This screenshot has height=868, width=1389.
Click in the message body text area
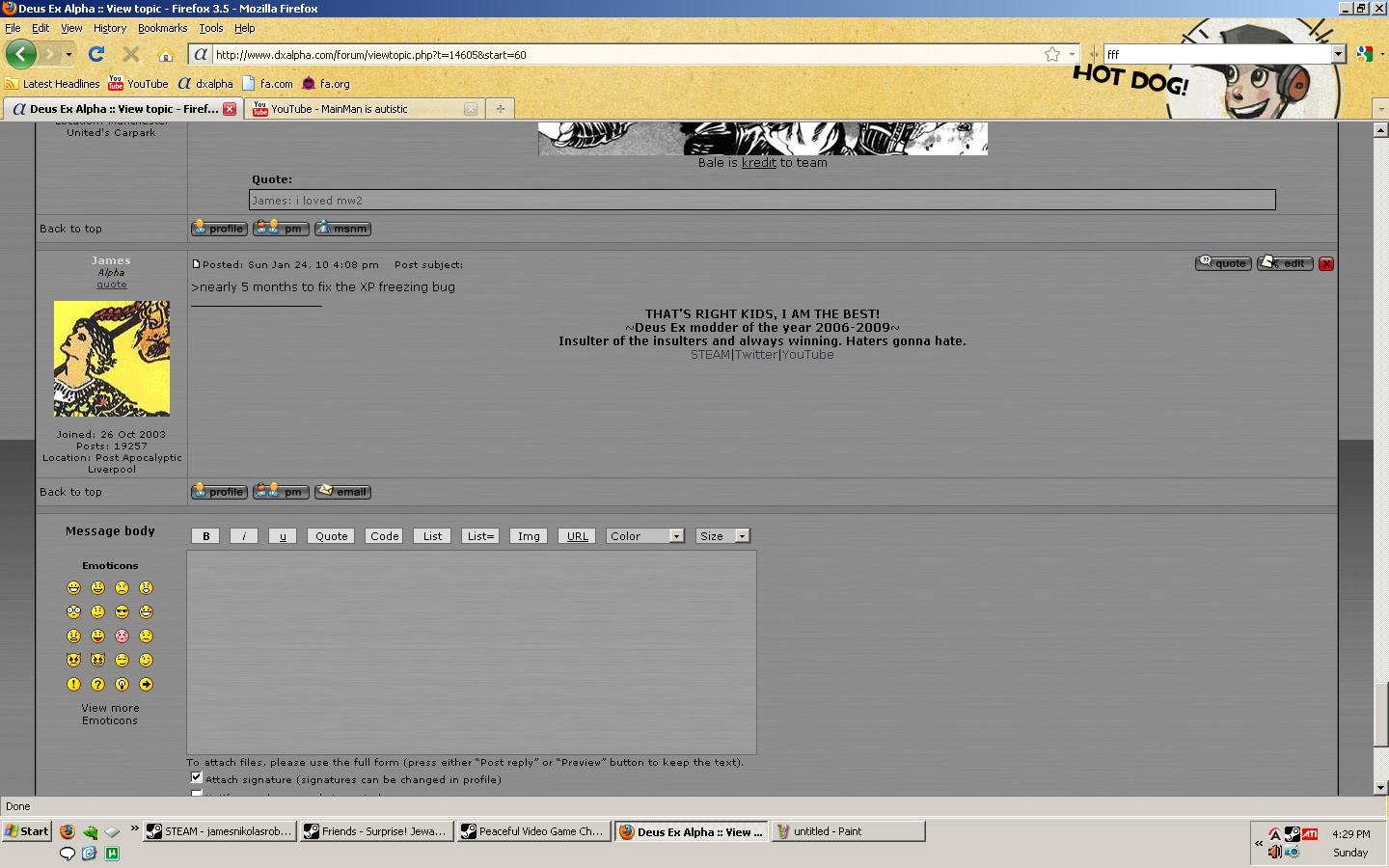pos(472,652)
